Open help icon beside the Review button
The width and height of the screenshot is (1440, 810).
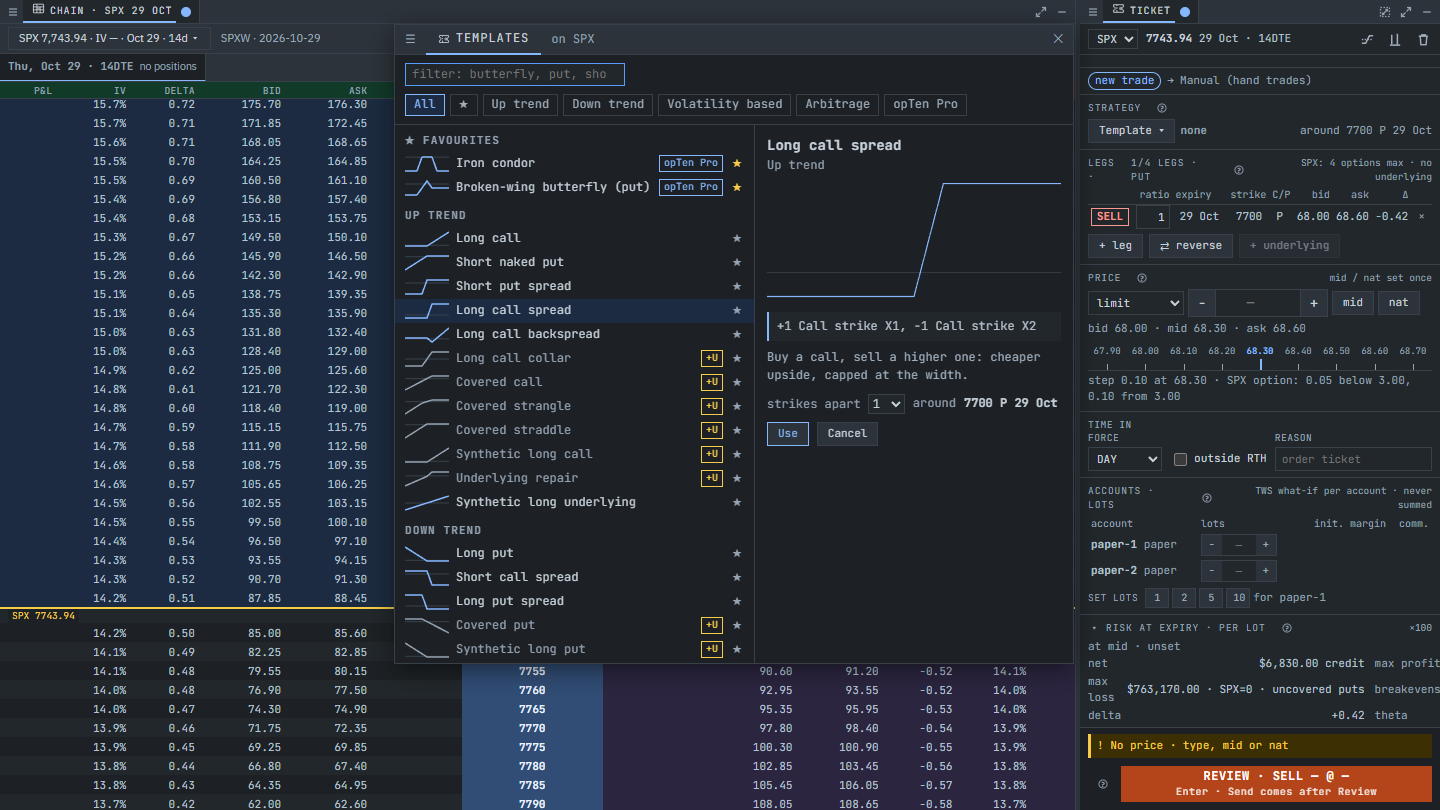[x=1103, y=784]
